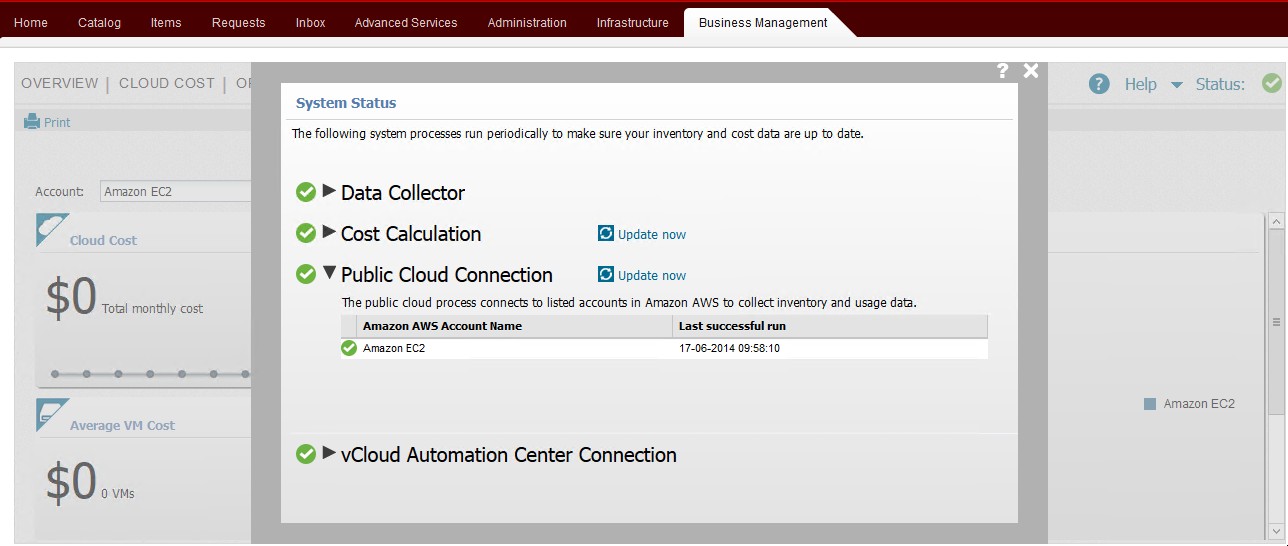The width and height of the screenshot is (1288, 546).
Task: Collapse the Public Cloud Connection section
Action: click(x=329, y=273)
